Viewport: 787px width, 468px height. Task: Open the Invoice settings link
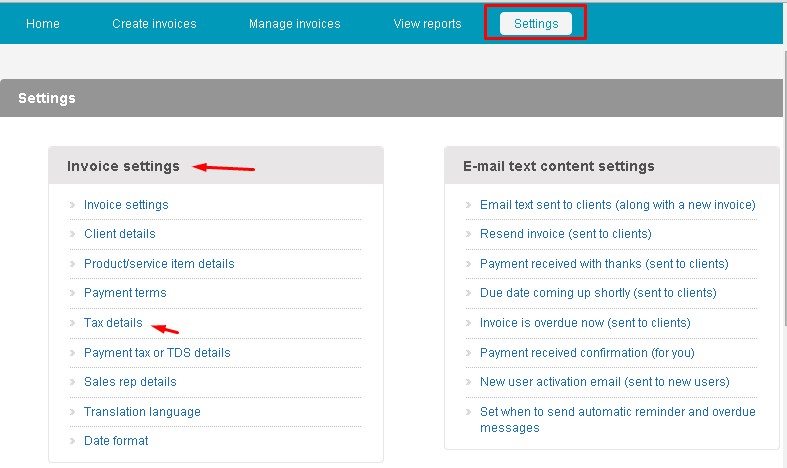tap(126, 205)
